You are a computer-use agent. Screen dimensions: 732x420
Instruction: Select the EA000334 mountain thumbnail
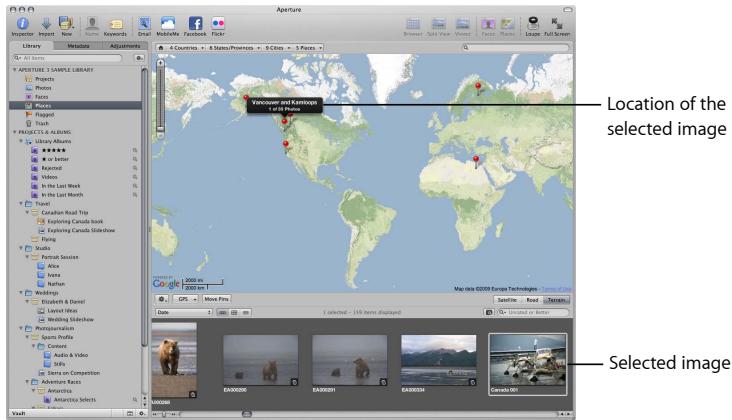(x=438, y=360)
